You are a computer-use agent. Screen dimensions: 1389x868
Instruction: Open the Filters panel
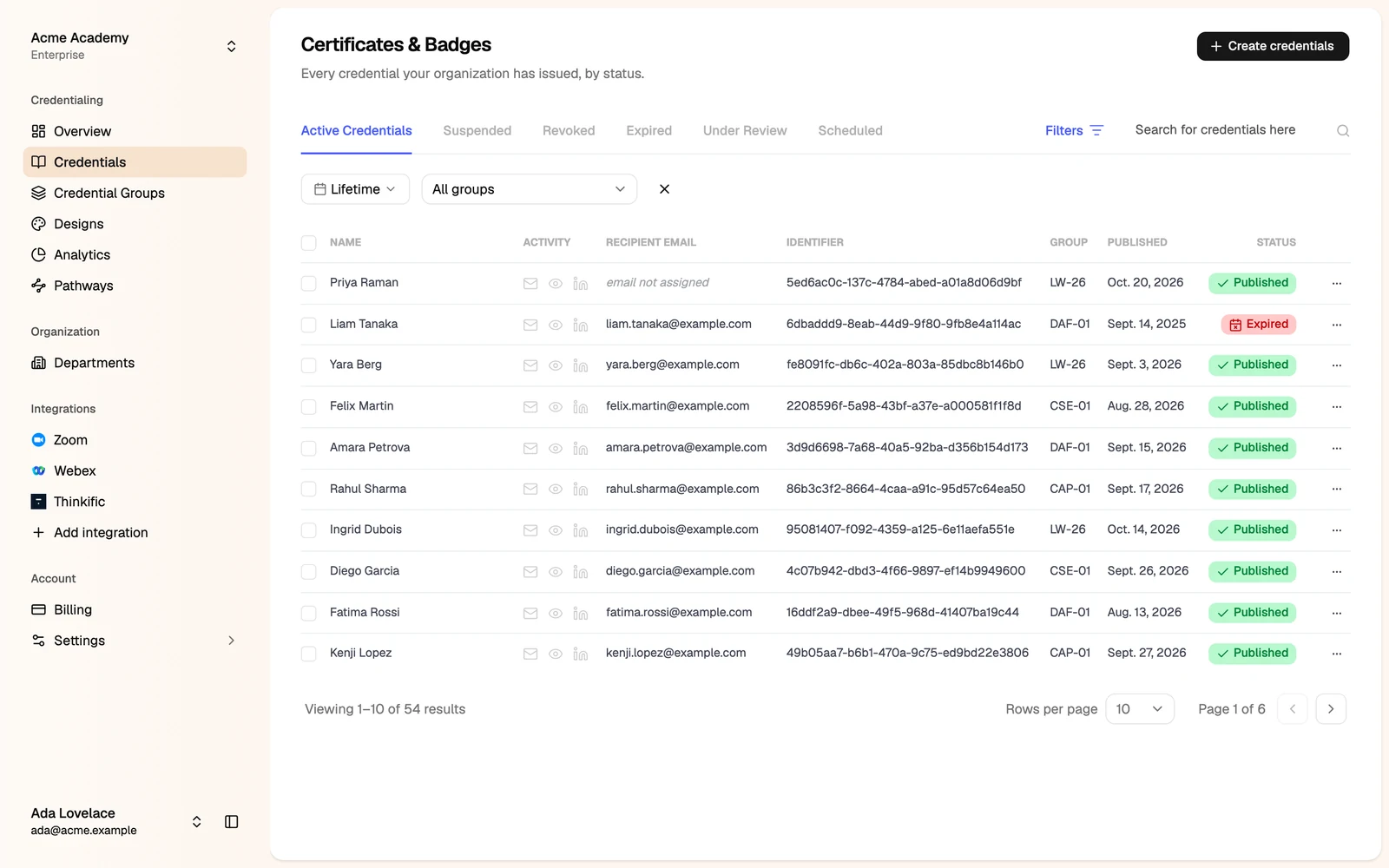coord(1074,131)
